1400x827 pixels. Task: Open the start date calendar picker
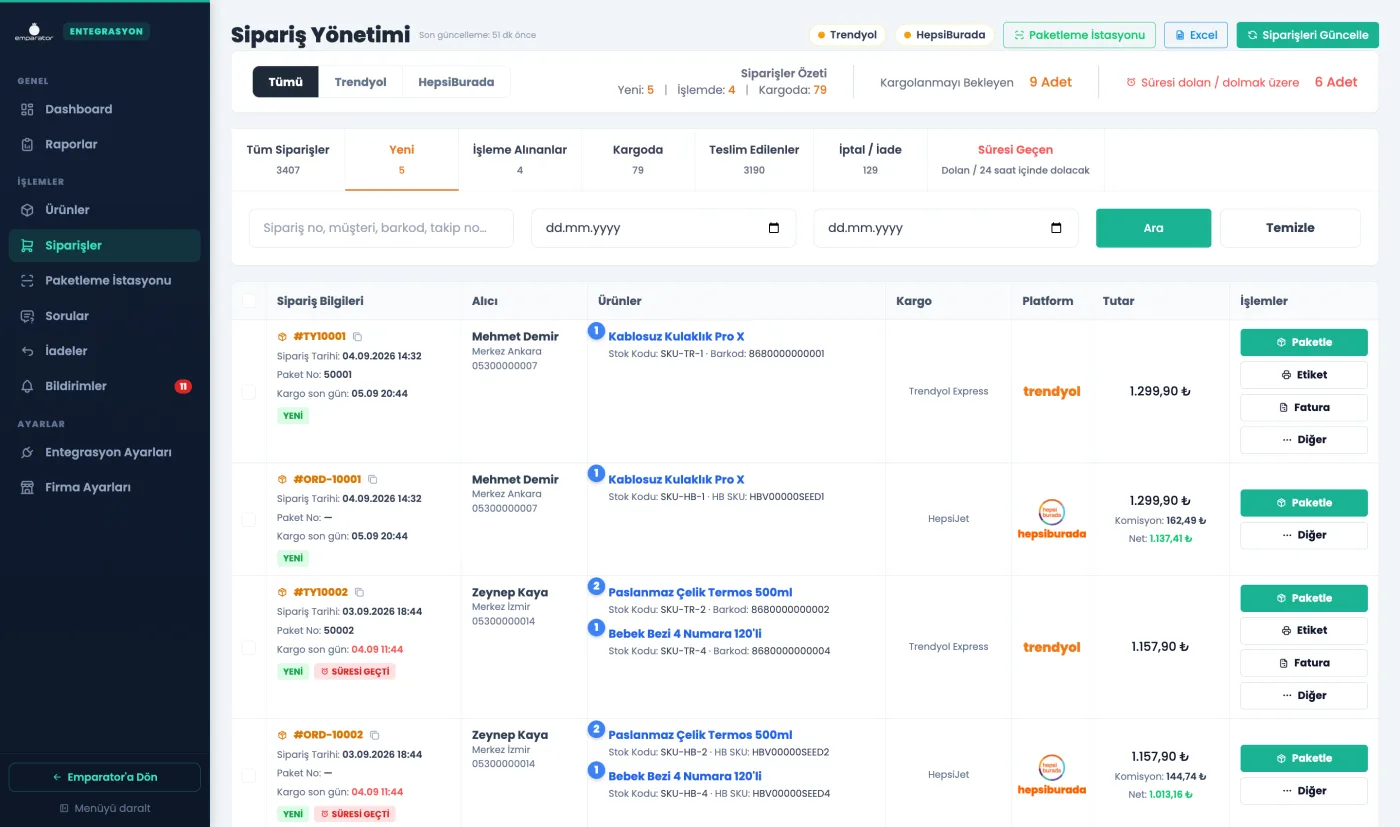coord(774,228)
